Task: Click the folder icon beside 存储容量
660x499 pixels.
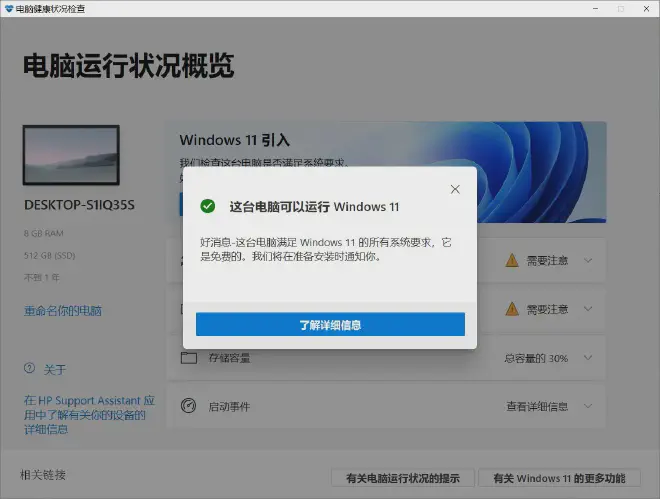Action: coord(189,358)
